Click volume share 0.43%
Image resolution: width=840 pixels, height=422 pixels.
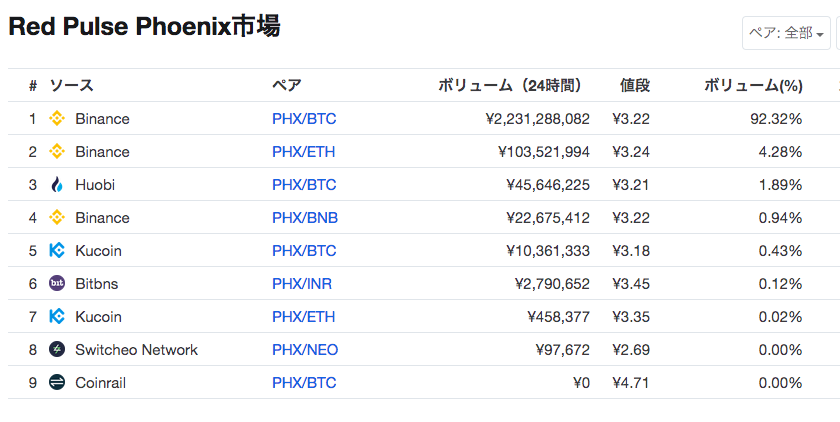(x=781, y=251)
